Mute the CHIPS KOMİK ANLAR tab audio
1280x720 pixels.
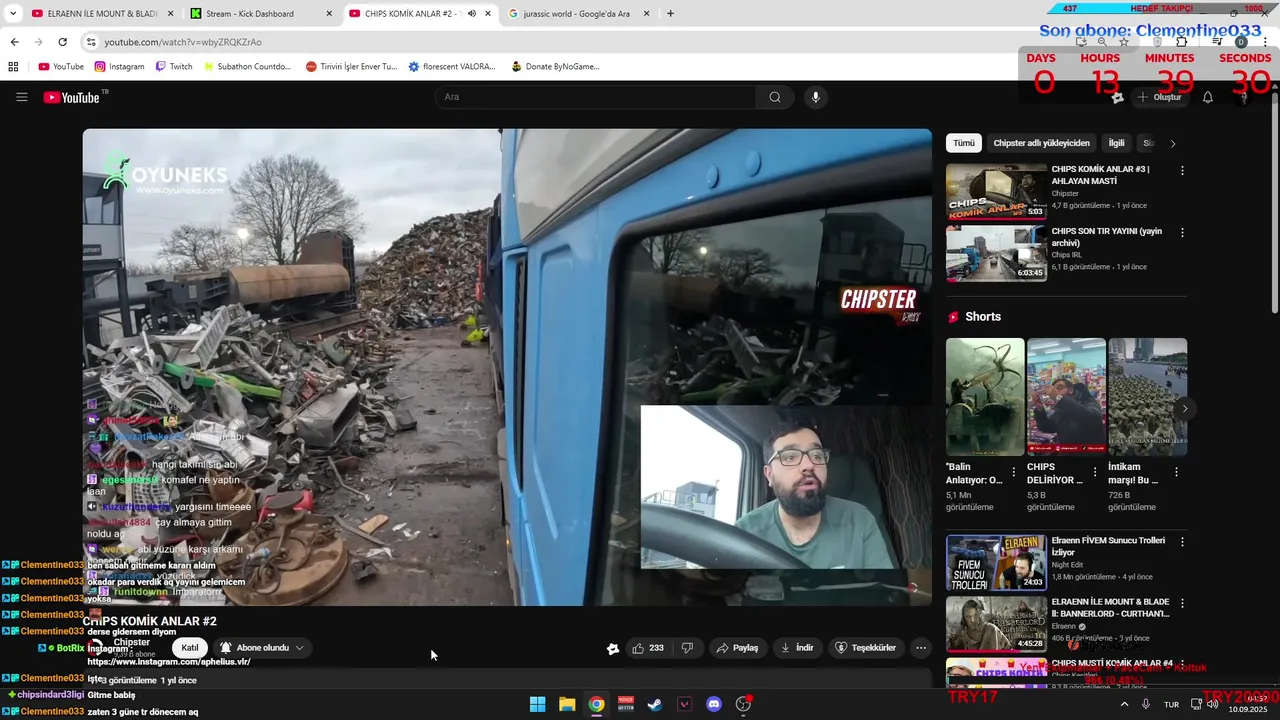click(x=472, y=14)
